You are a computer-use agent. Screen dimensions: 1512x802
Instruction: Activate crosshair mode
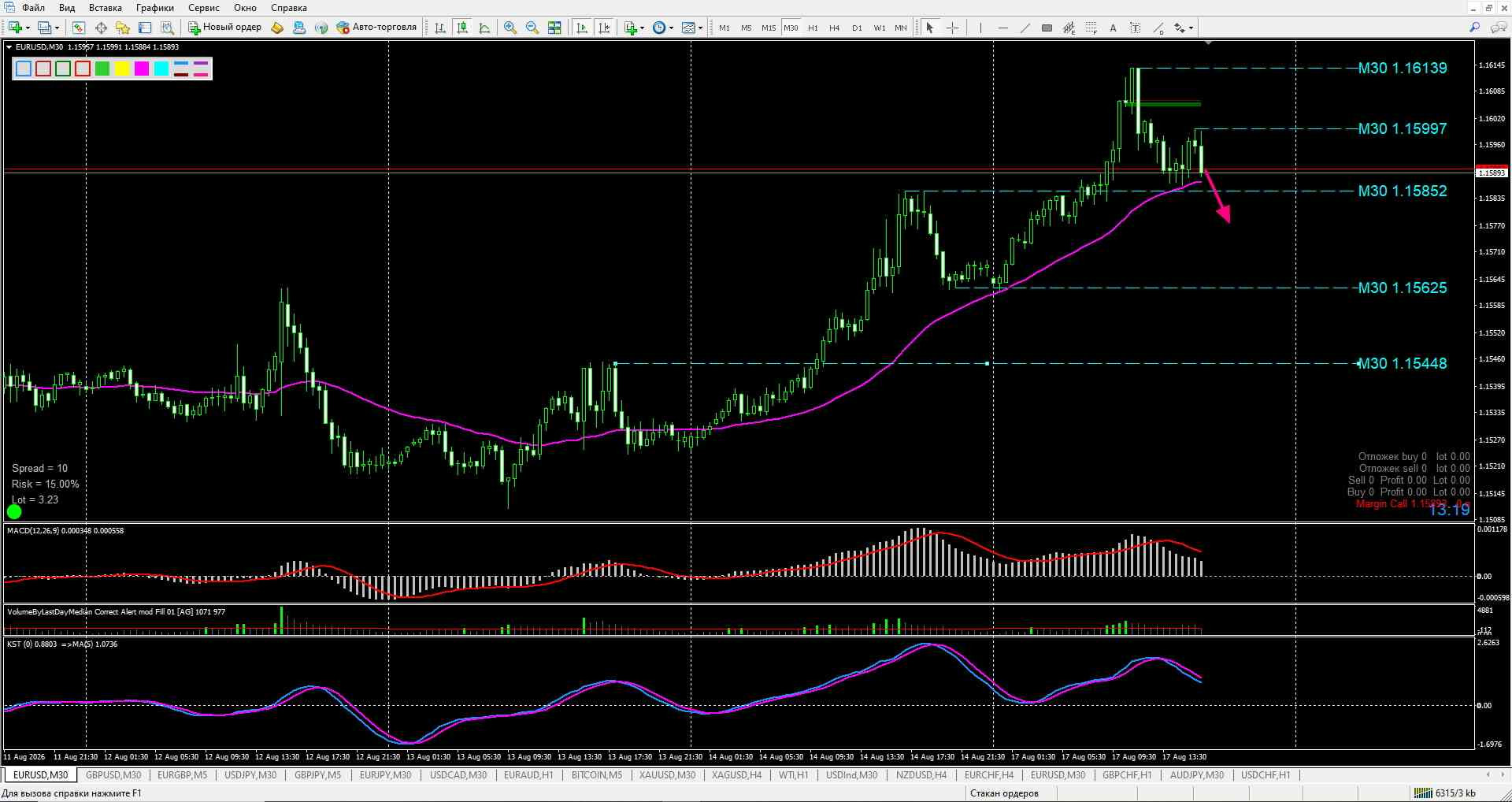pyautogui.click(x=952, y=28)
